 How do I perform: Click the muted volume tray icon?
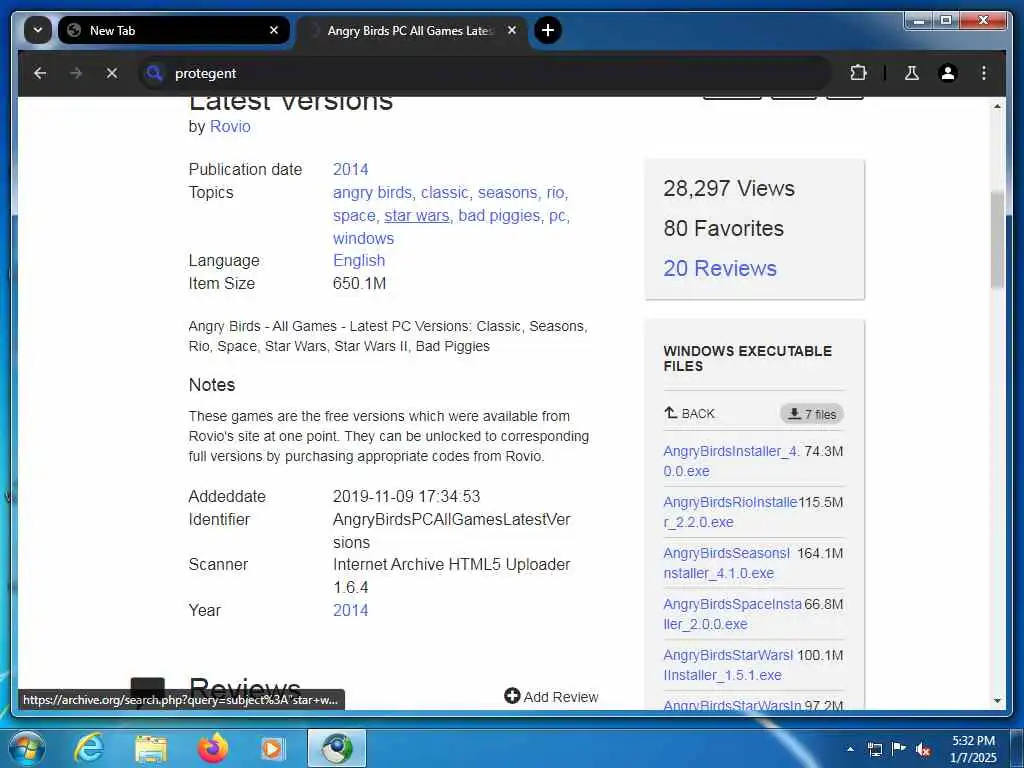923,750
